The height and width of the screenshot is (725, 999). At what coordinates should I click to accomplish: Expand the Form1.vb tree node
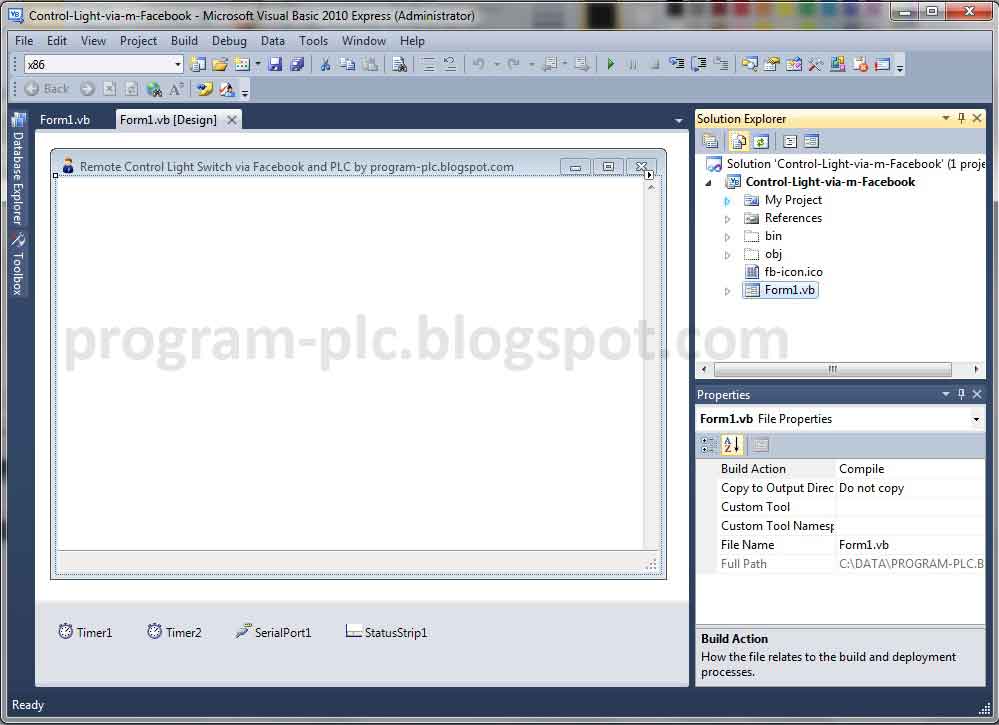pyautogui.click(x=727, y=291)
